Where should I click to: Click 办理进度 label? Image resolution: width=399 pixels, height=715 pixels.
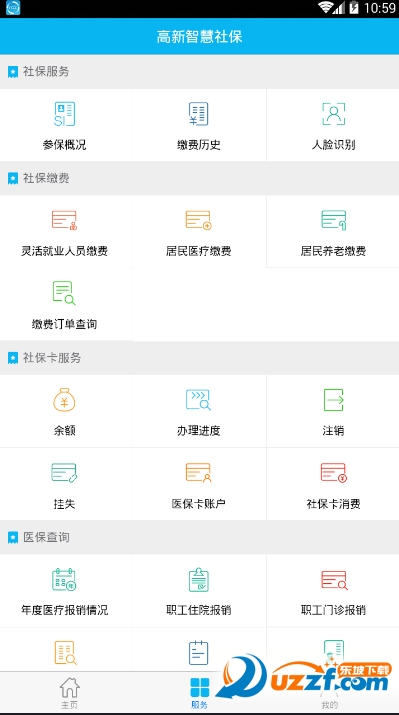(199, 430)
